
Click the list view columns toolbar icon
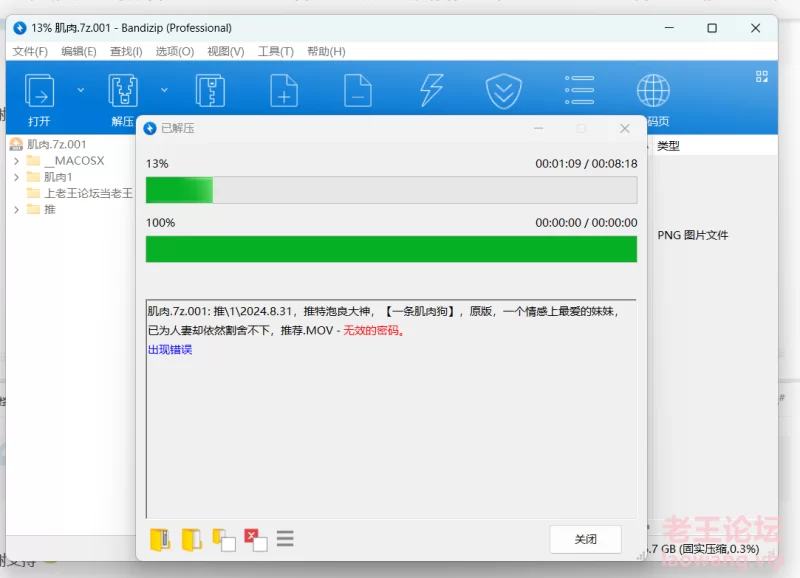[x=579, y=90]
